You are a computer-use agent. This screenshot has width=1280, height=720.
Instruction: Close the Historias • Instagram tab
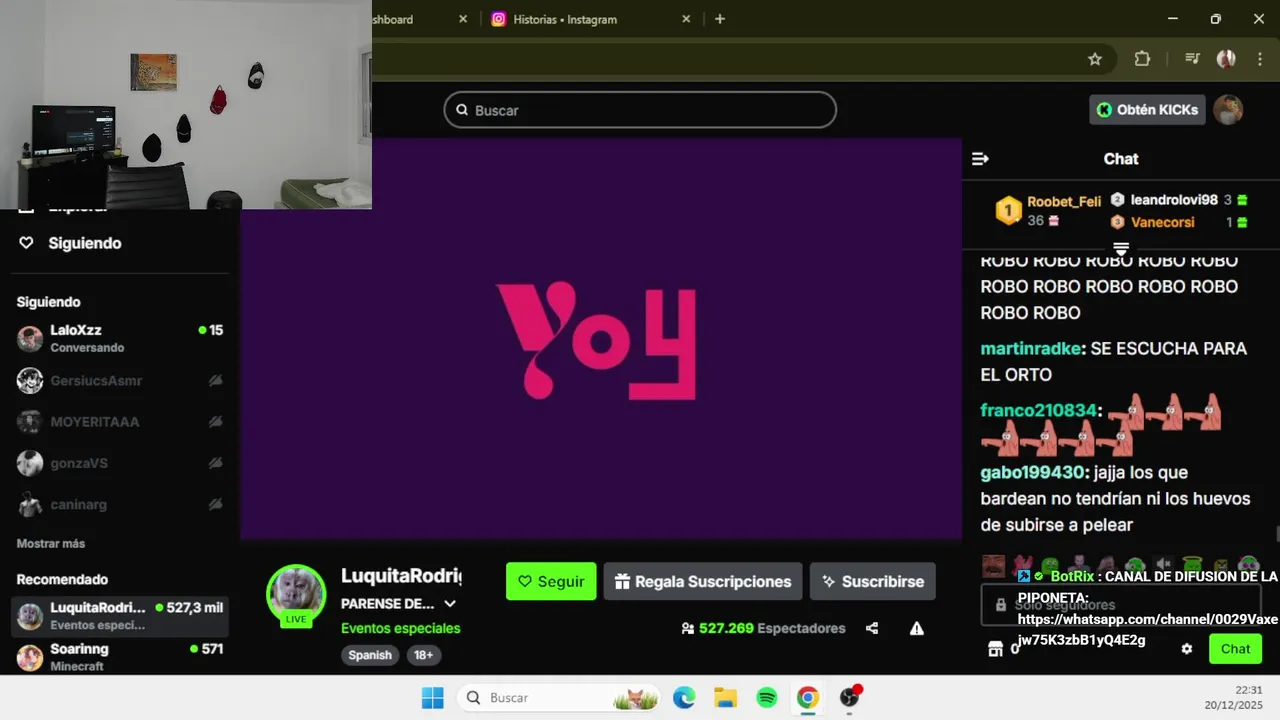[686, 19]
